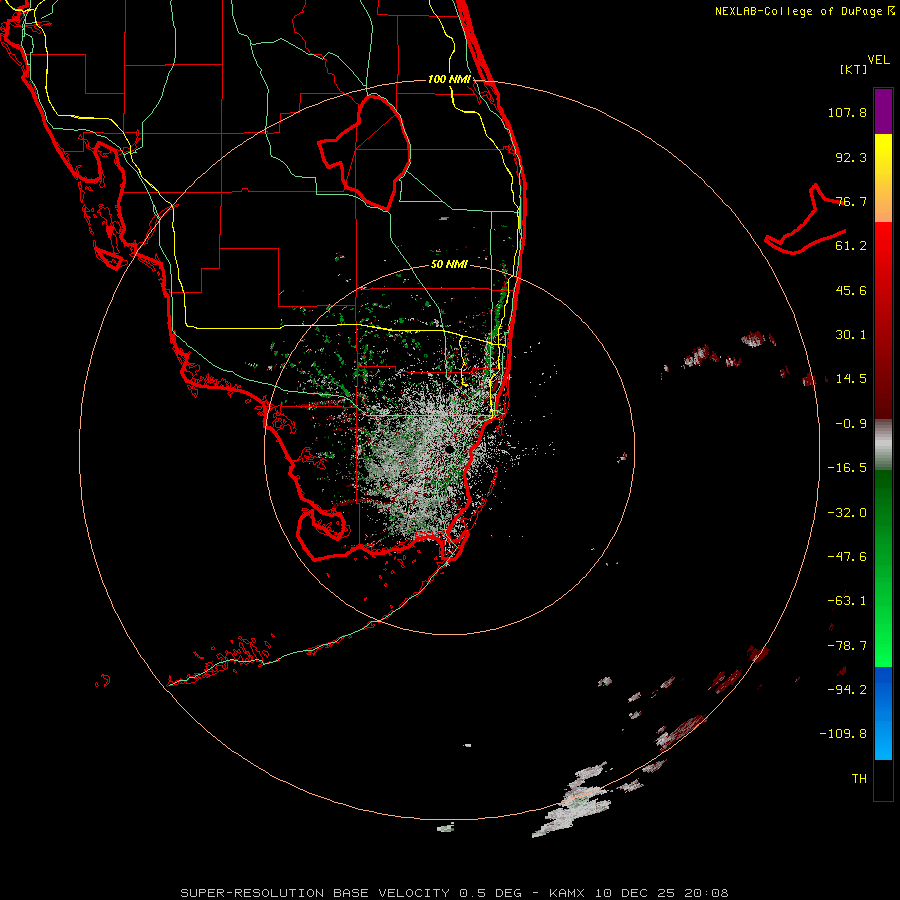Click the -16.5 velocity scale value

[x=847, y=468]
